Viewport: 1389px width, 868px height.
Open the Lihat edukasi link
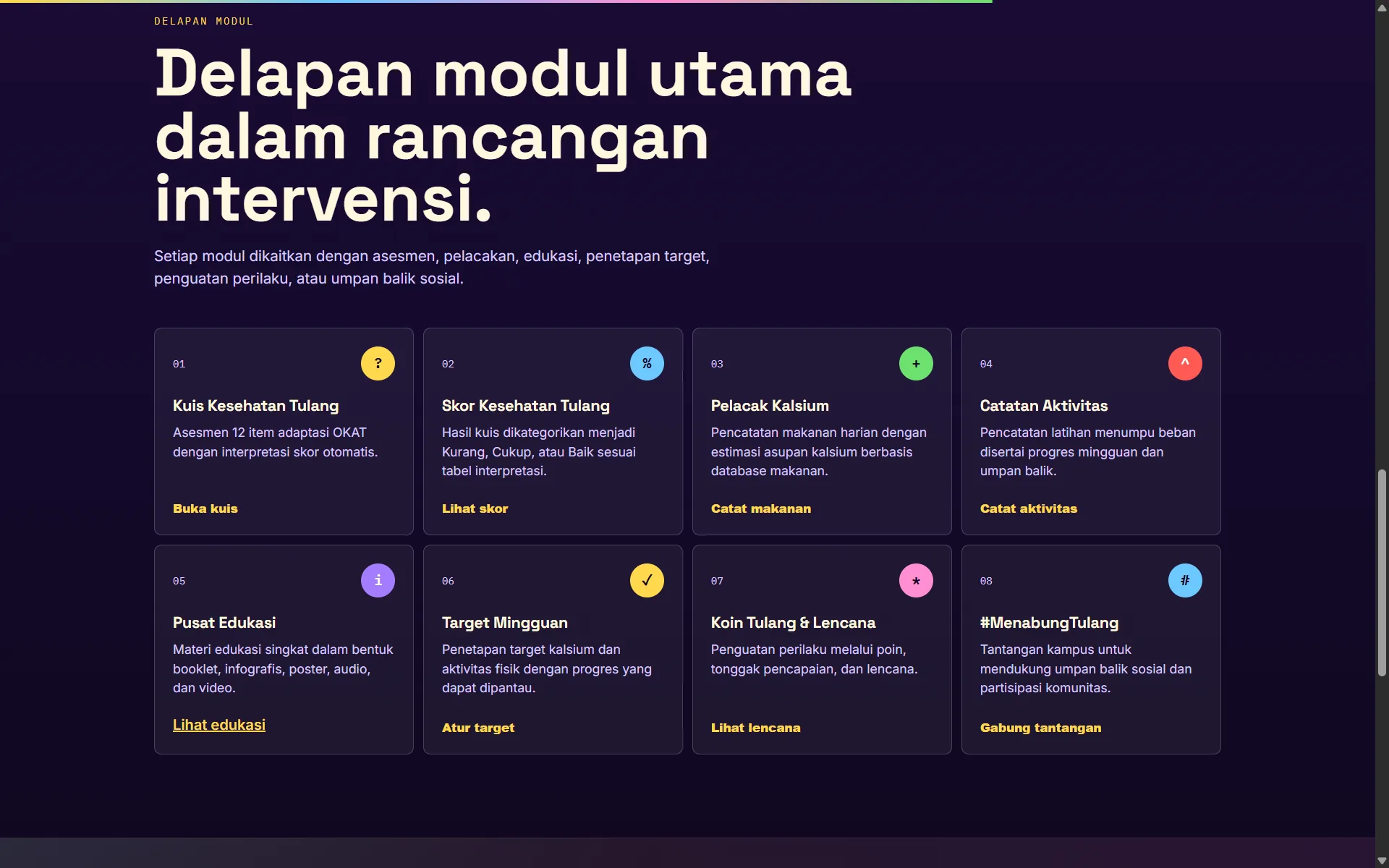(219, 725)
